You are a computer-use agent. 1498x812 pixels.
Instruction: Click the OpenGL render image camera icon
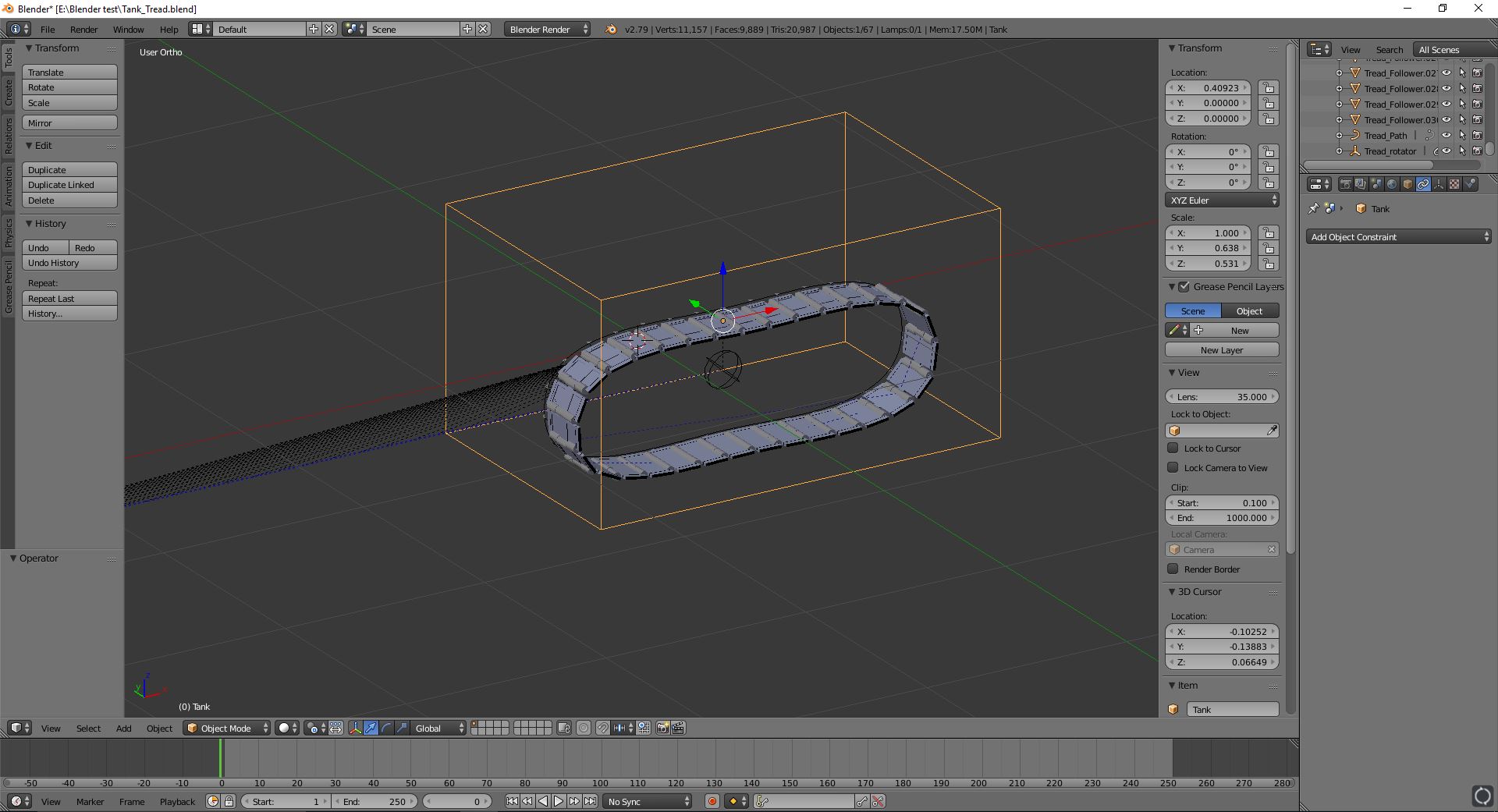[663, 728]
